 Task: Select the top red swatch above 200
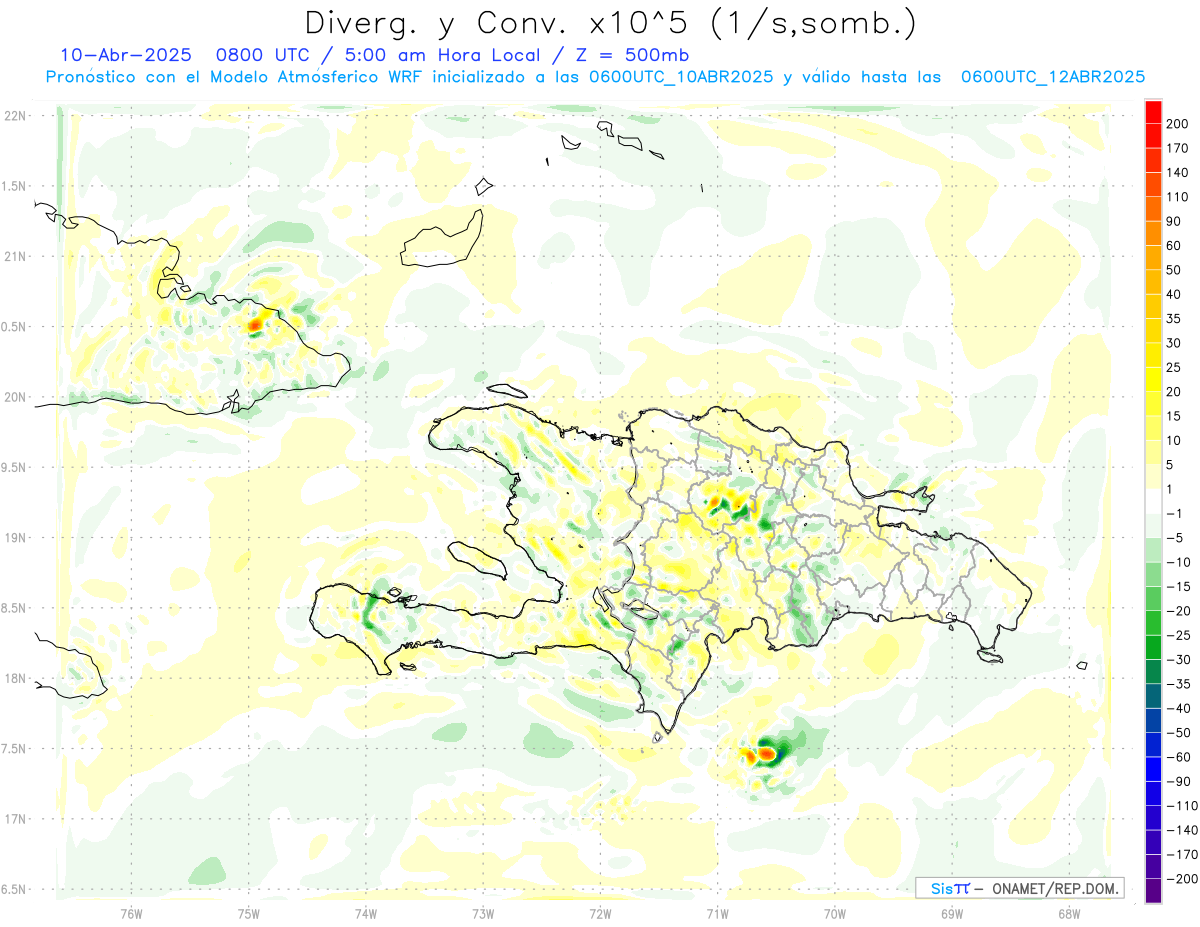coord(1153,111)
